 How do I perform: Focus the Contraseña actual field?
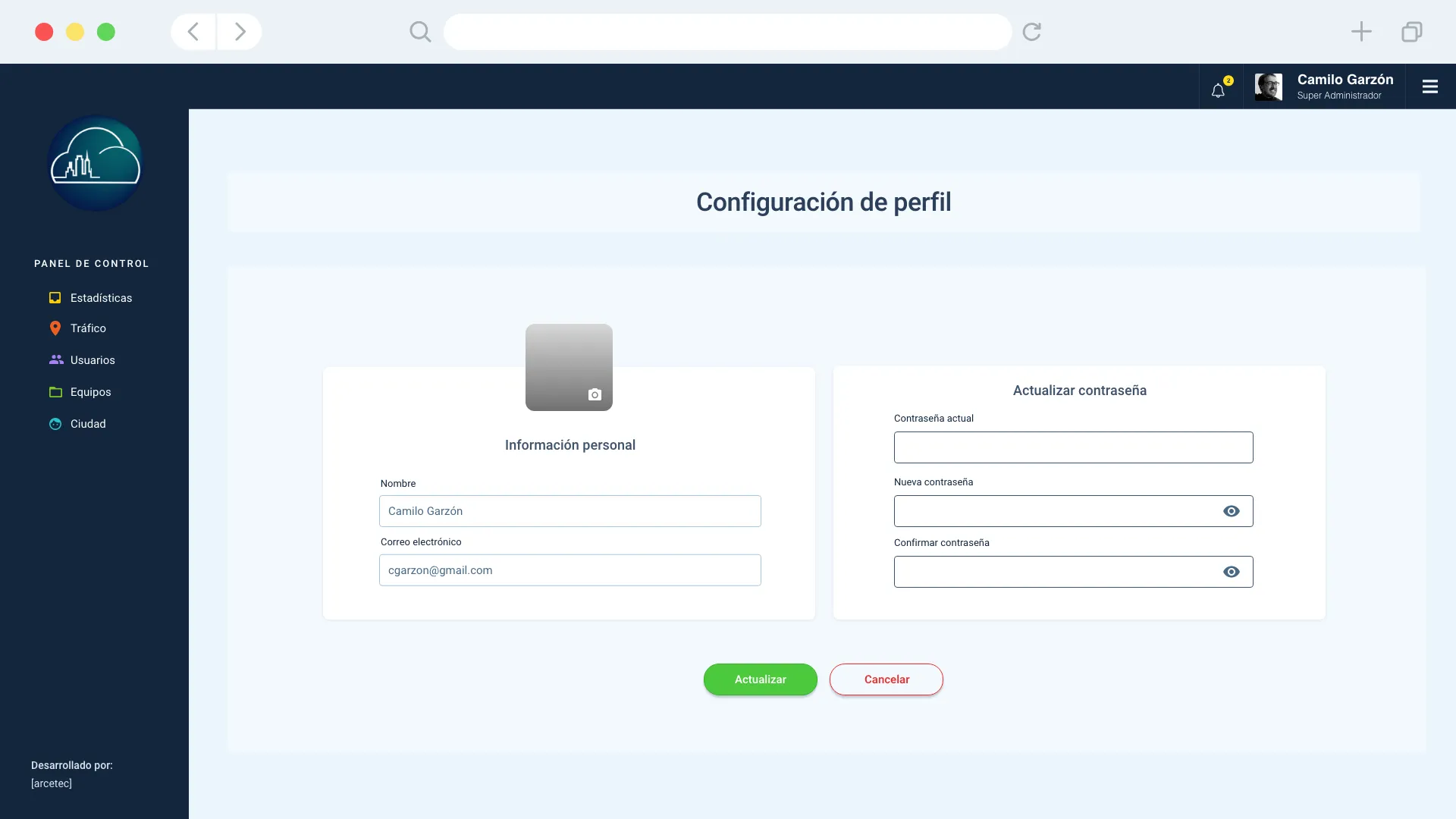(1072, 447)
